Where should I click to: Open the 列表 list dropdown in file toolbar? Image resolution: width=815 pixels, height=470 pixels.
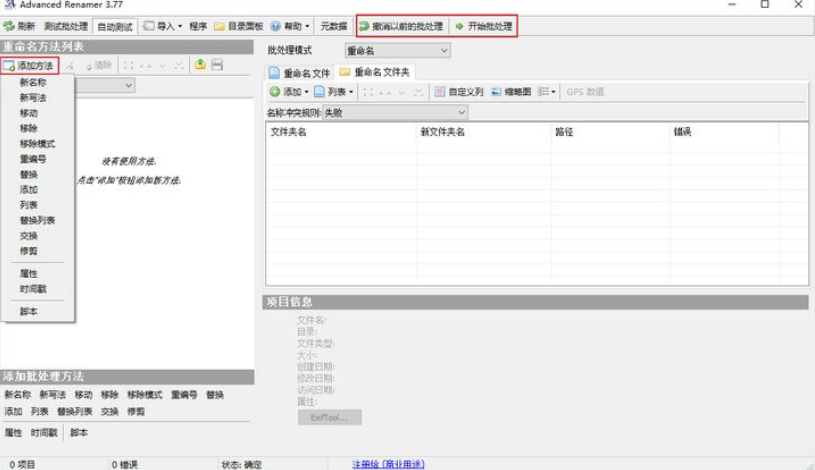334,92
